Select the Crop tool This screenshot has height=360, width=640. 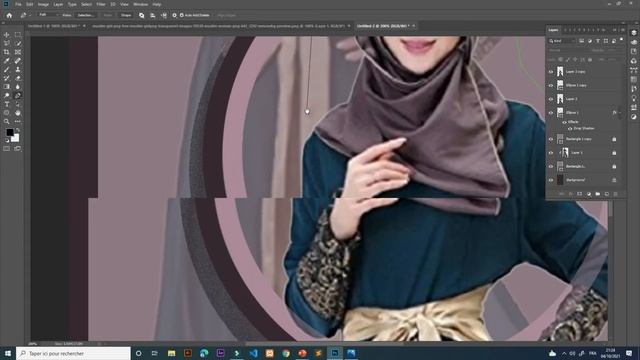coord(7,52)
